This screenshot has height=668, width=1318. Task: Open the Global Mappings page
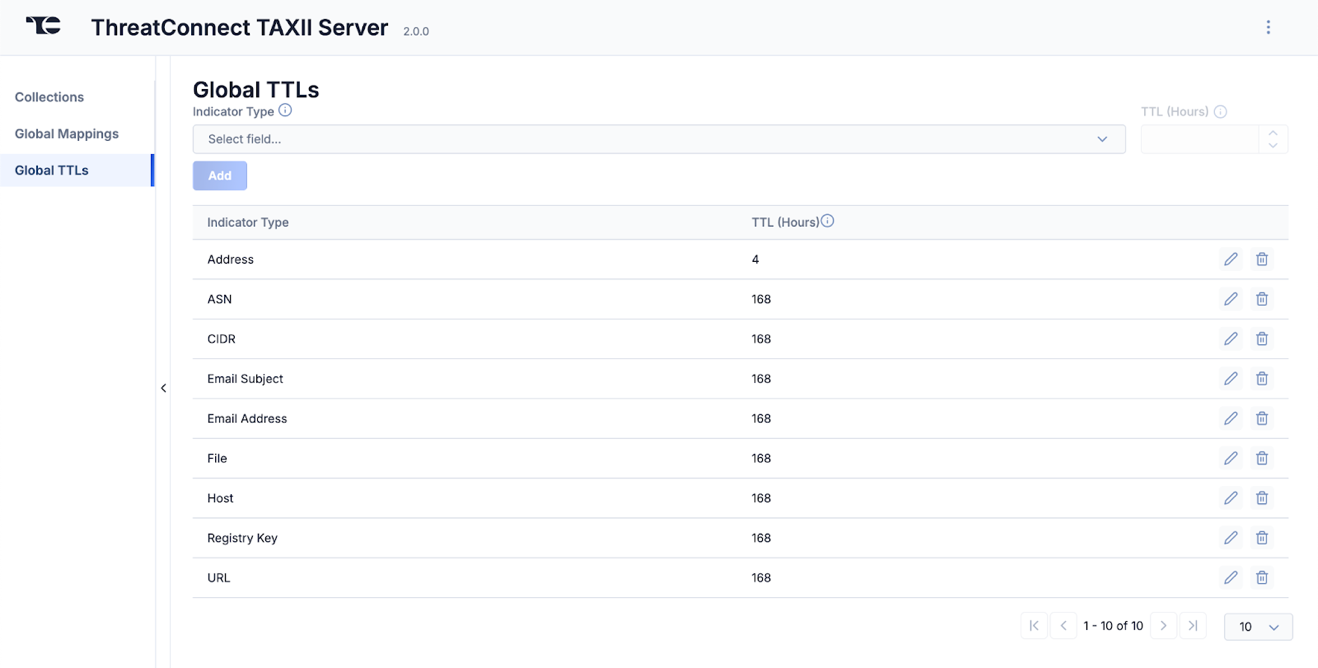click(67, 133)
